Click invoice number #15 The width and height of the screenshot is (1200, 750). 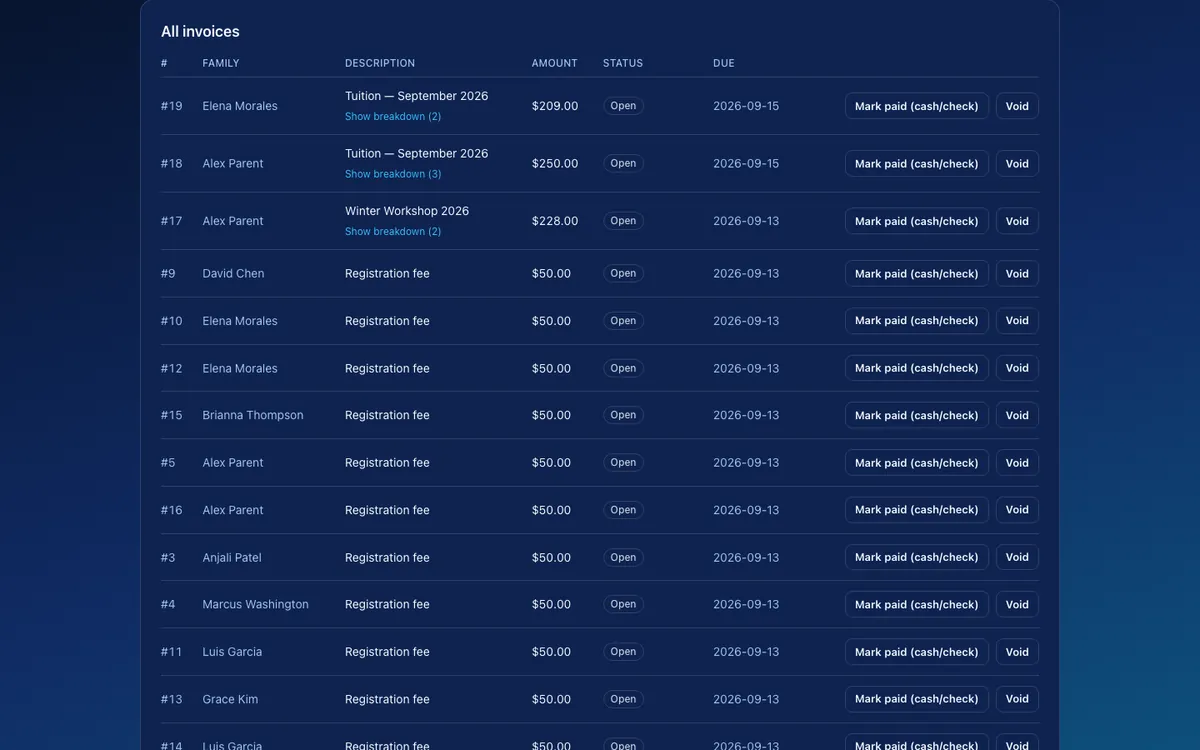(x=172, y=415)
